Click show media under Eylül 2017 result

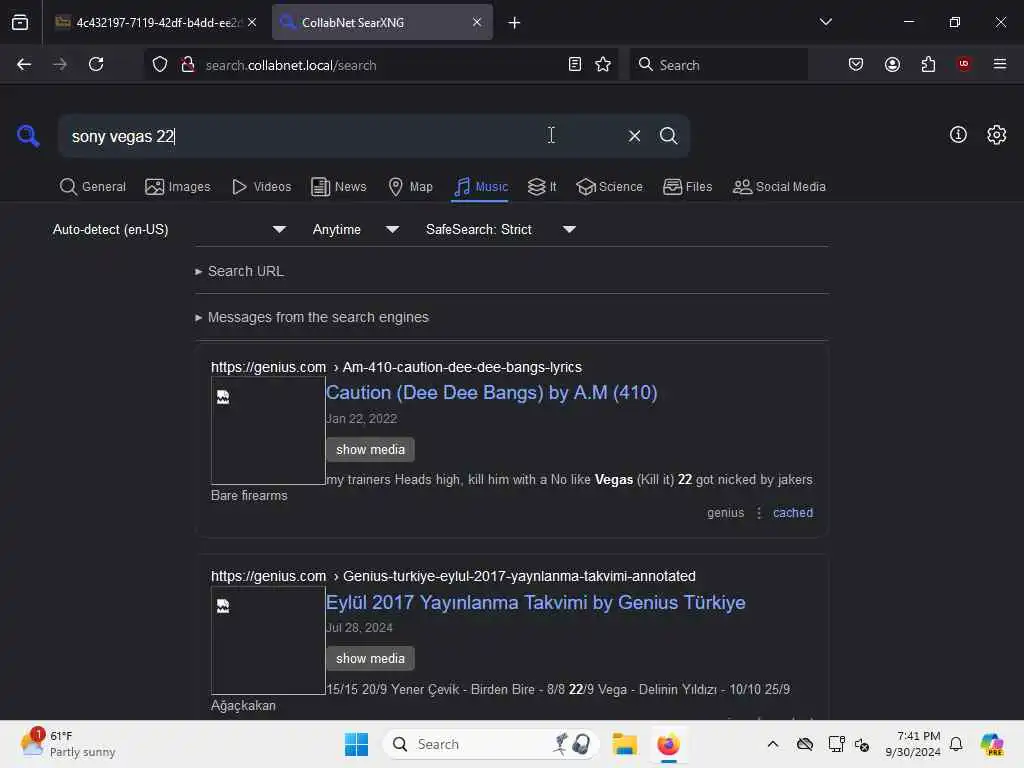pyautogui.click(x=370, y=658)
